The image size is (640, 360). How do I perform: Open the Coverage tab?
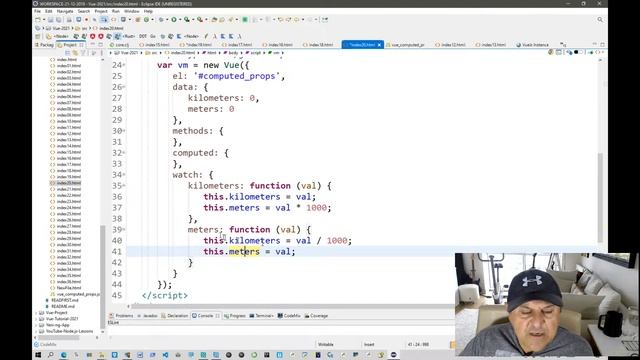pos(316,316)
